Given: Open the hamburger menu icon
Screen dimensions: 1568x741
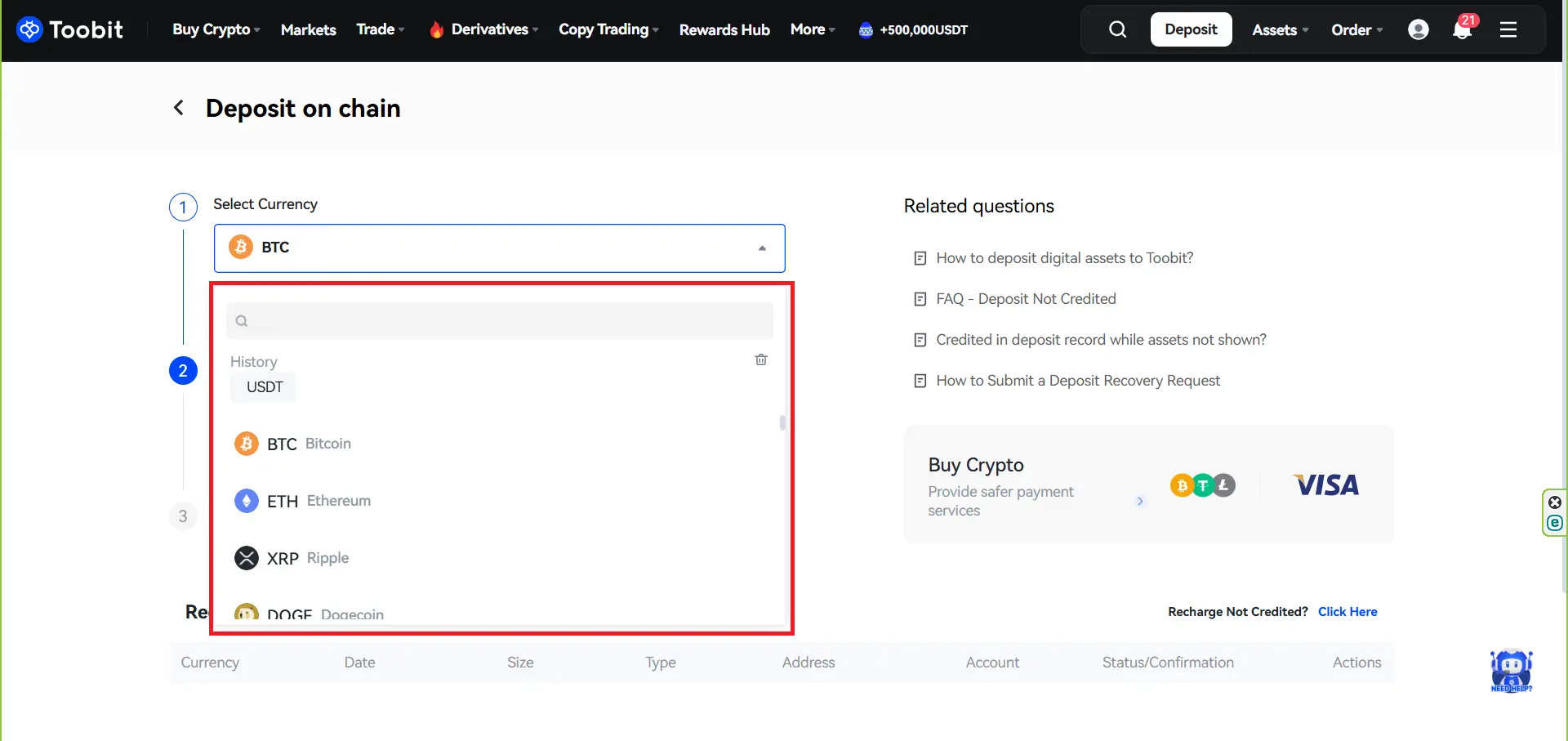Looking at the screenshot, I should point(1508,30).
